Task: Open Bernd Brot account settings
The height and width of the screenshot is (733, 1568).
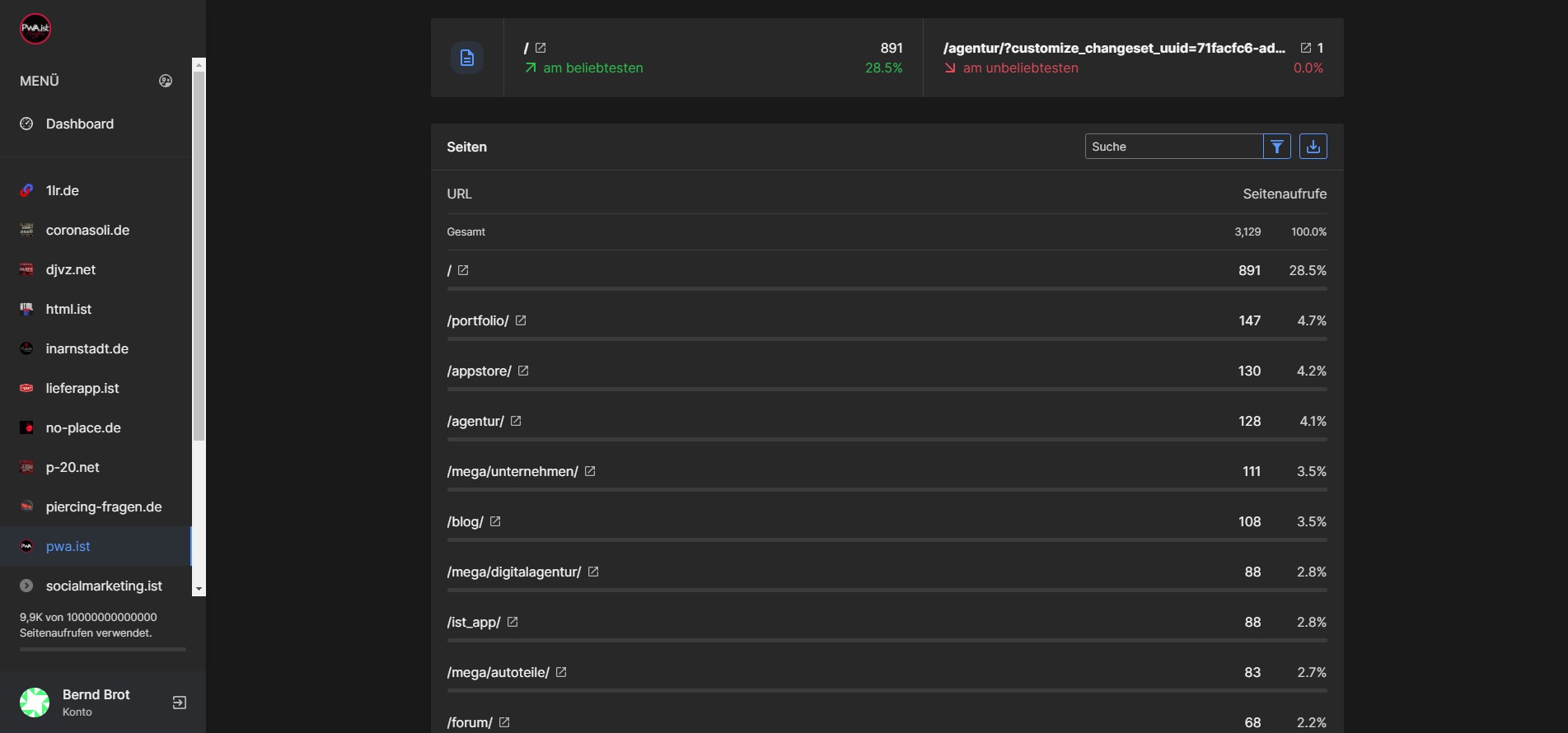Action: pos(96,702)
